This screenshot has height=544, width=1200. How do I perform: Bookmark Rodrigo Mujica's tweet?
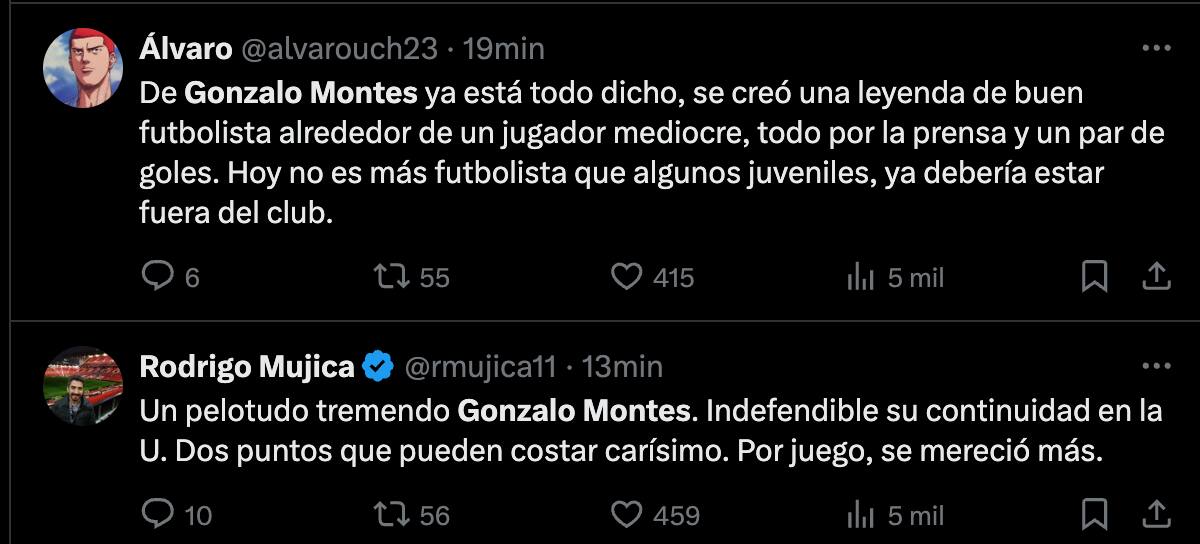coord(1095,515)
